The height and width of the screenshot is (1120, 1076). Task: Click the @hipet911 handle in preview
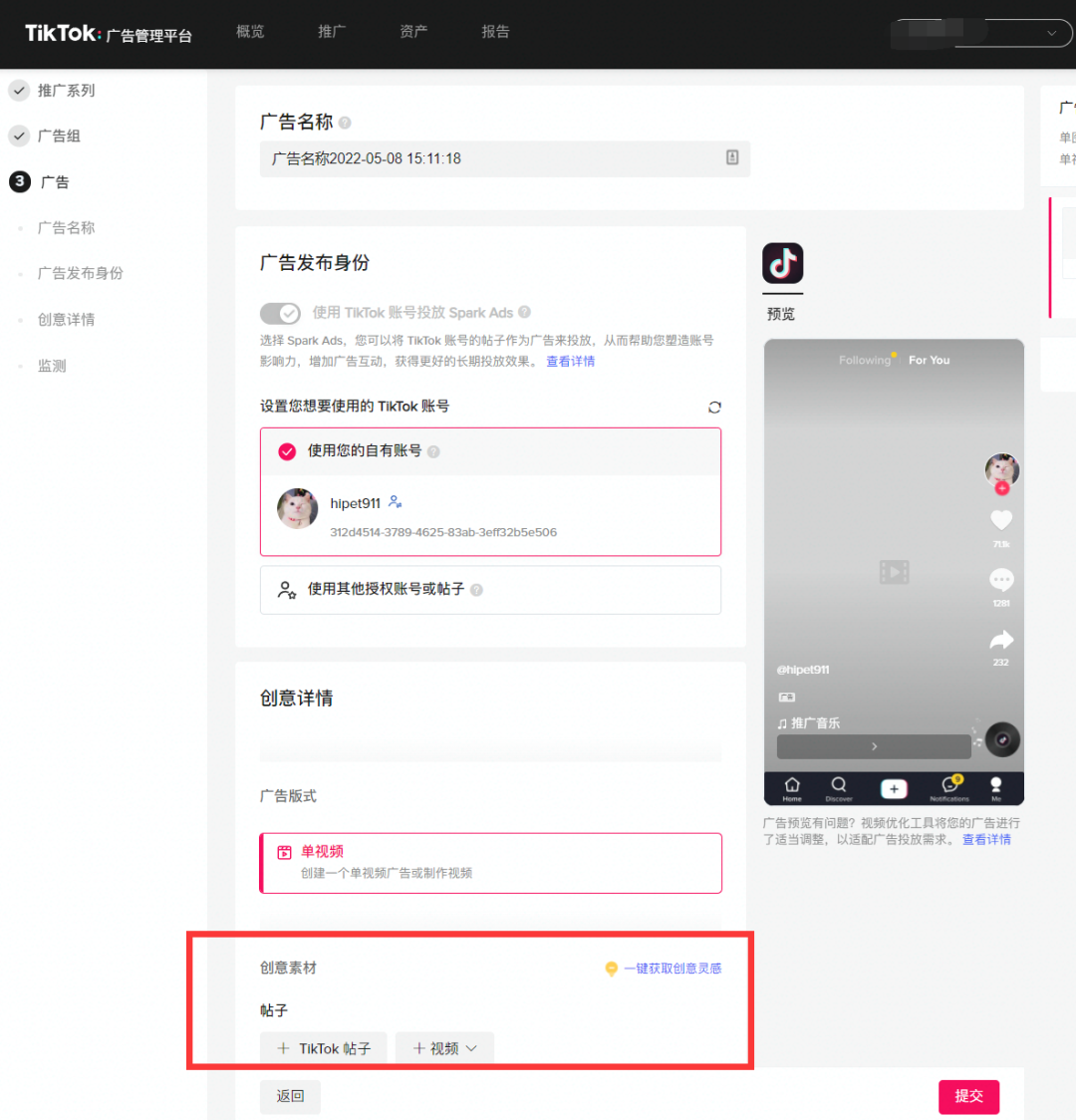(x=803, y=670)
